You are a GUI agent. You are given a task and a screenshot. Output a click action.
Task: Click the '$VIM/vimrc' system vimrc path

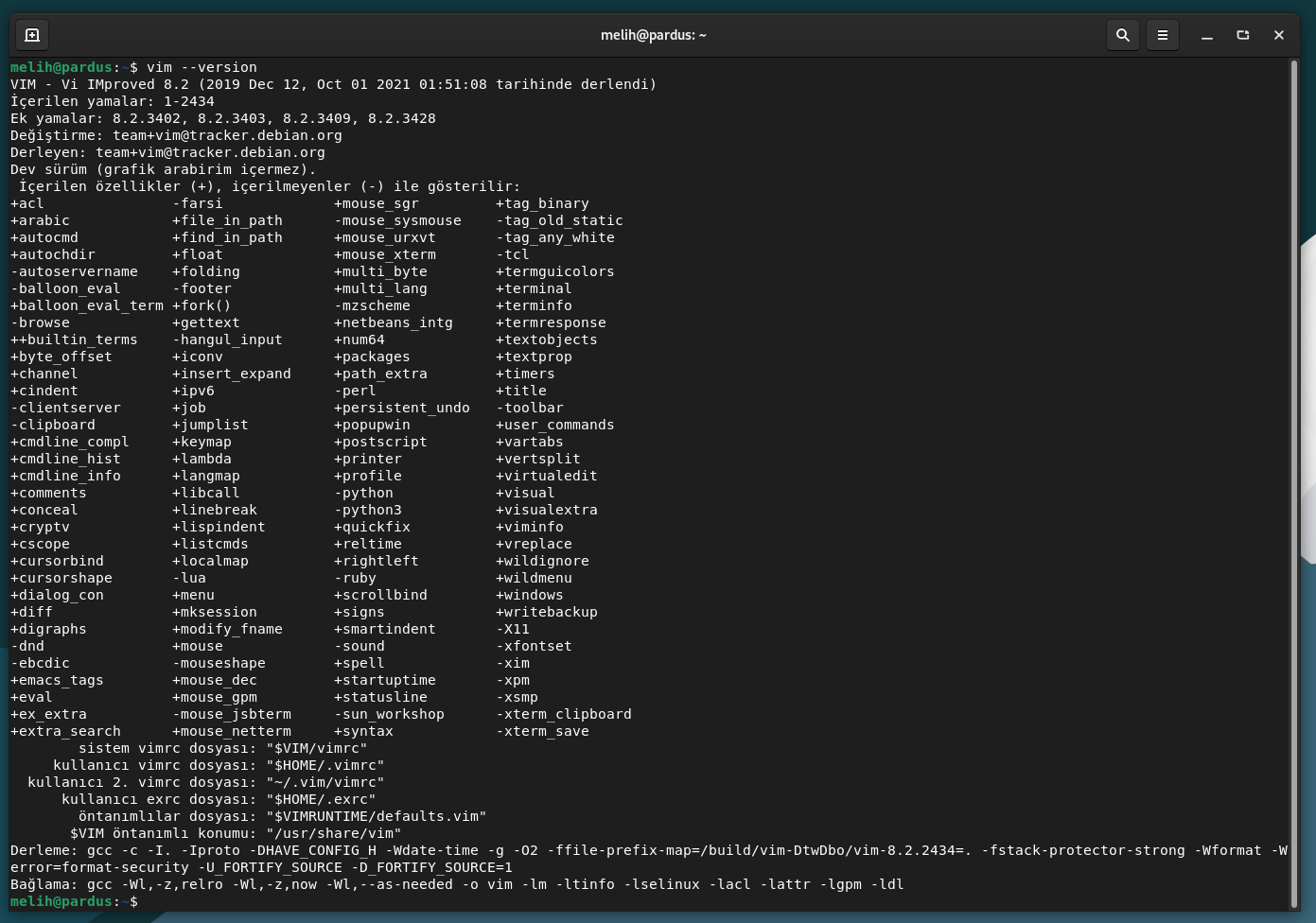click(317, 748)
